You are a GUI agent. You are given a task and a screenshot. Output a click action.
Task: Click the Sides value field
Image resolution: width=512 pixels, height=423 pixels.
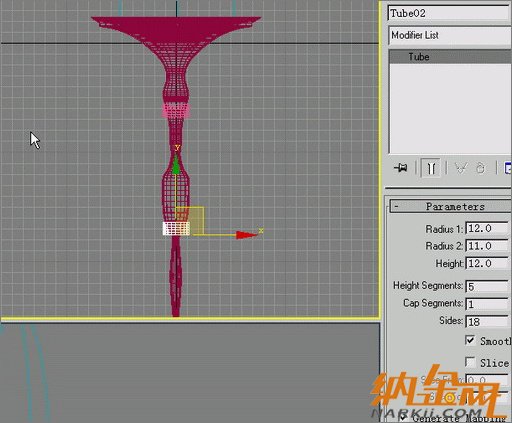coord(487,322)
